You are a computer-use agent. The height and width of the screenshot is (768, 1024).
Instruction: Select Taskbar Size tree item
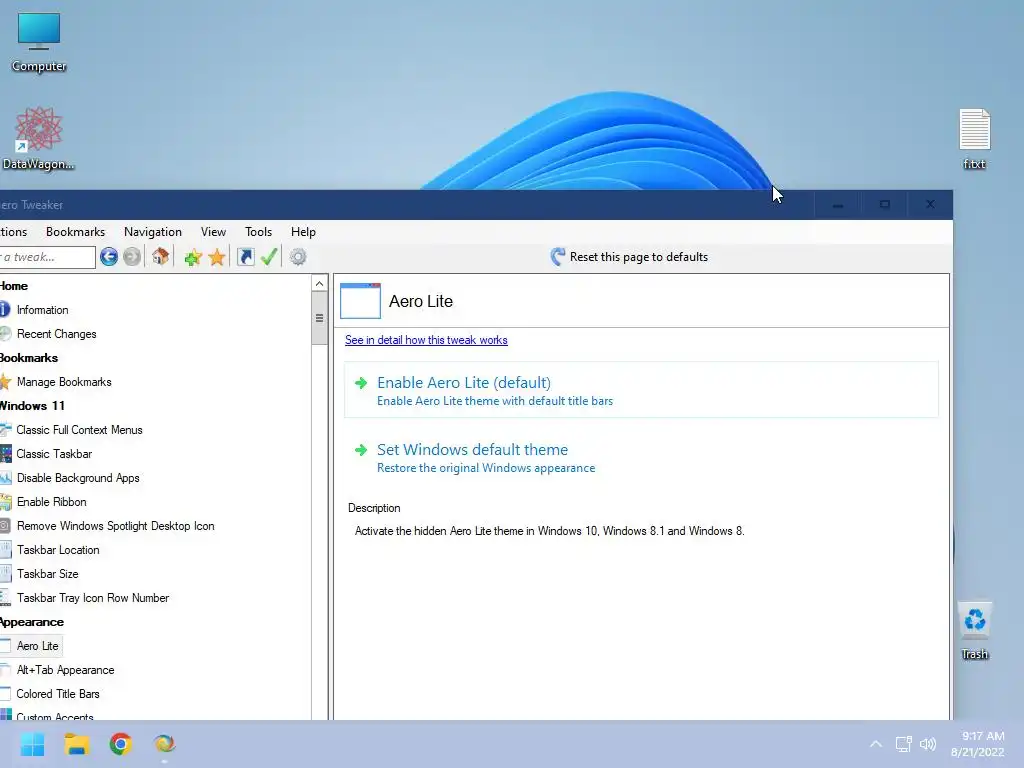[48, 574]
